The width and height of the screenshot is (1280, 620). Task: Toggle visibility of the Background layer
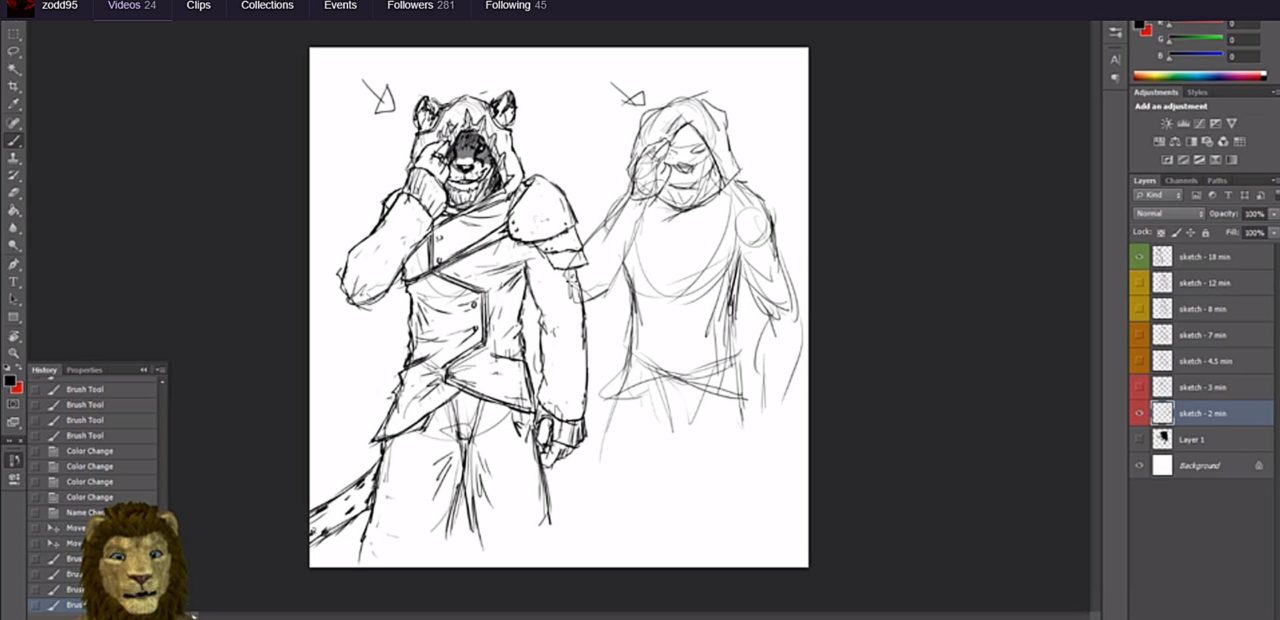pyautogui.click(x=1139, y=465)
